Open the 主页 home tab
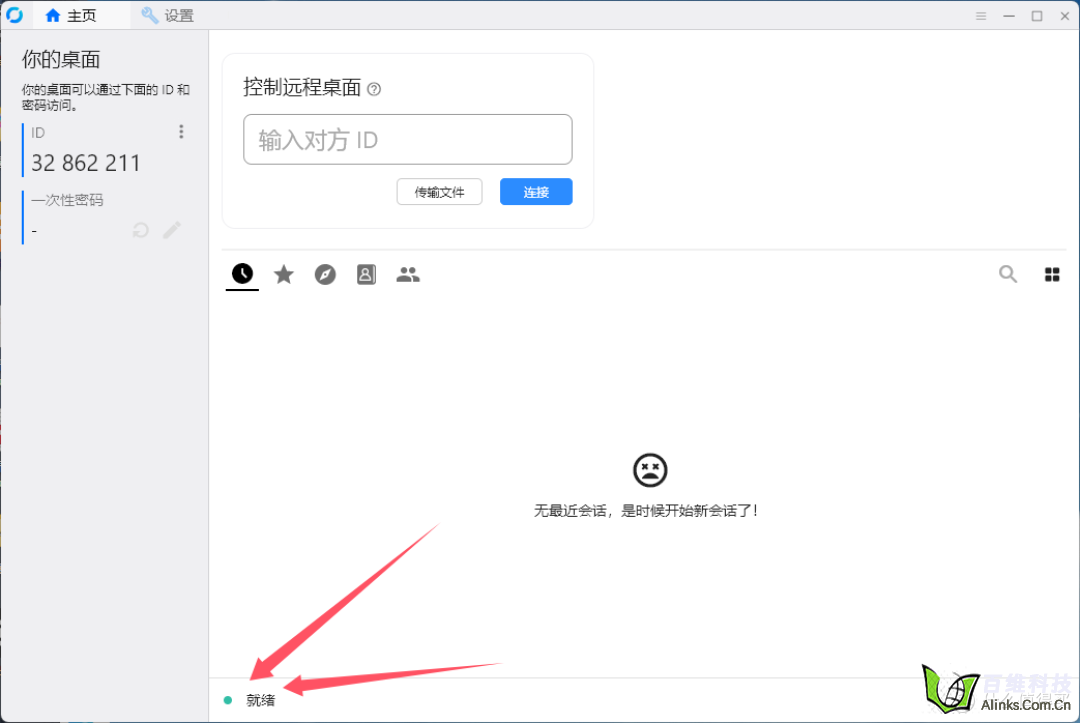This screenshot has height=723, width=1080. 70,16
